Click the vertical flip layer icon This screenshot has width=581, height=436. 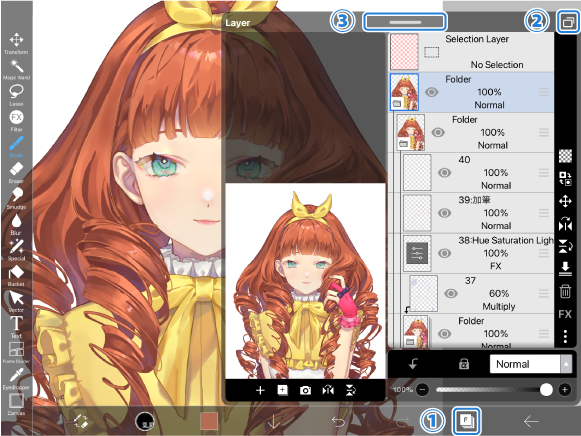click(x=565, y=246)
